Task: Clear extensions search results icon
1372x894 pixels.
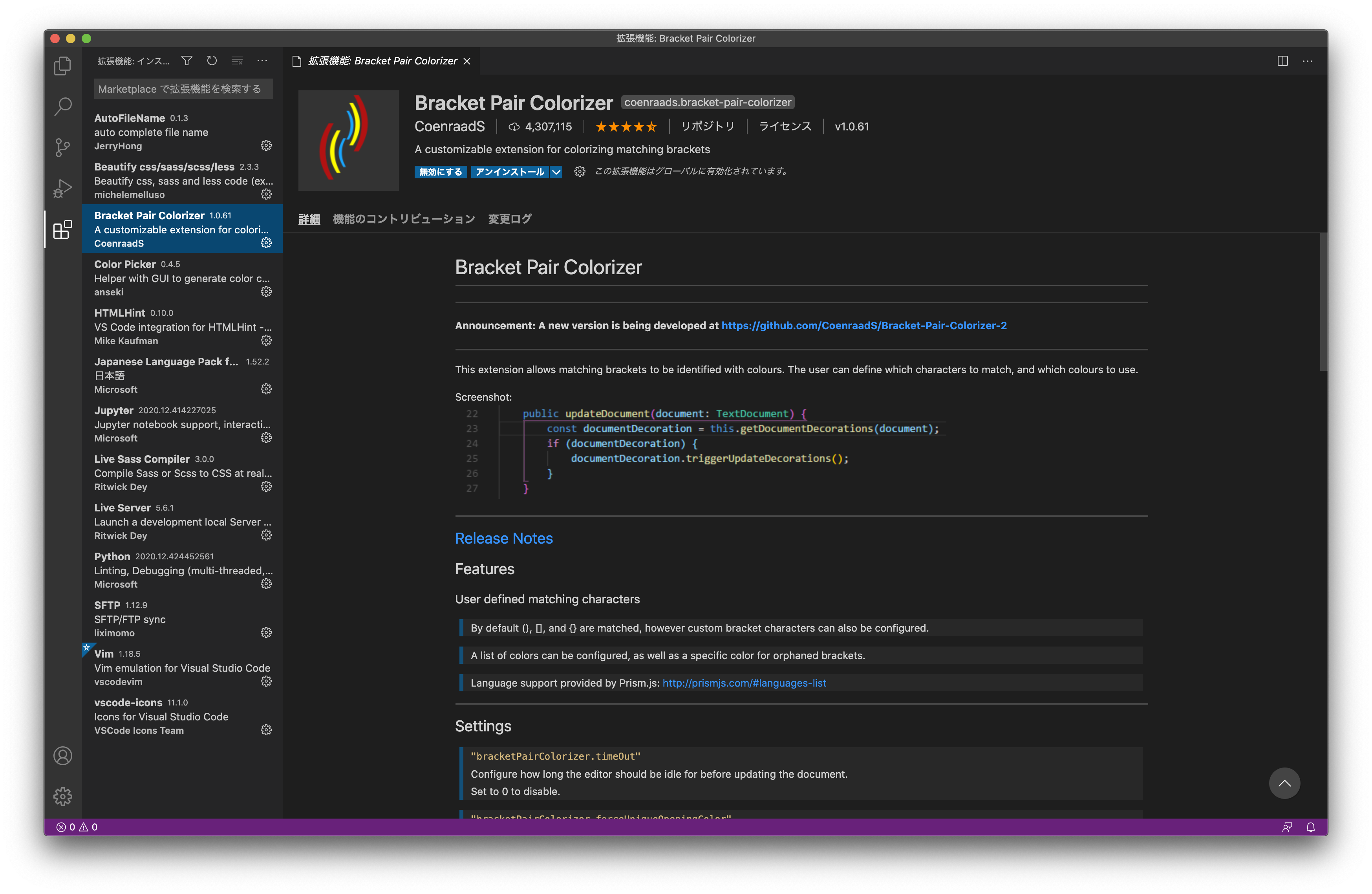Action: pos(237,60)
